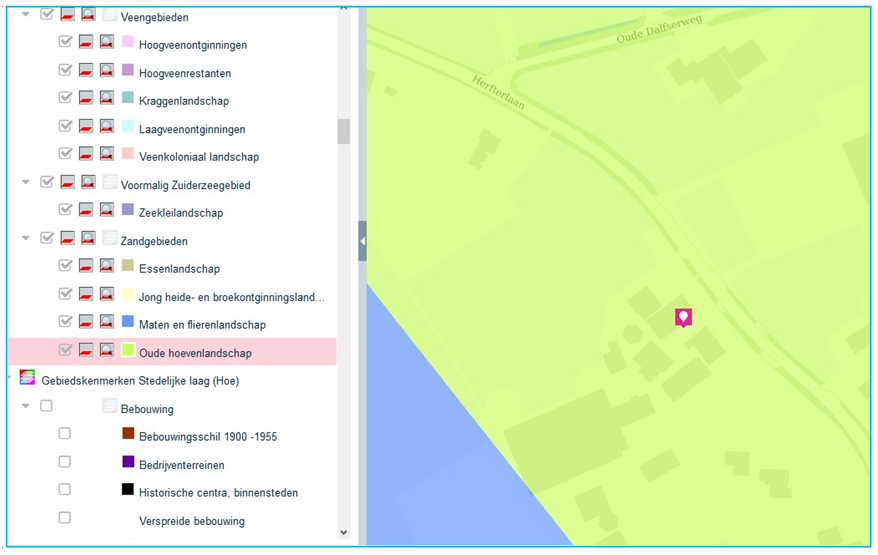This screenshot has height=555, width=878.
Task: Click the purple Bedrijventerreinen color swatch
Action: (128, 461)
